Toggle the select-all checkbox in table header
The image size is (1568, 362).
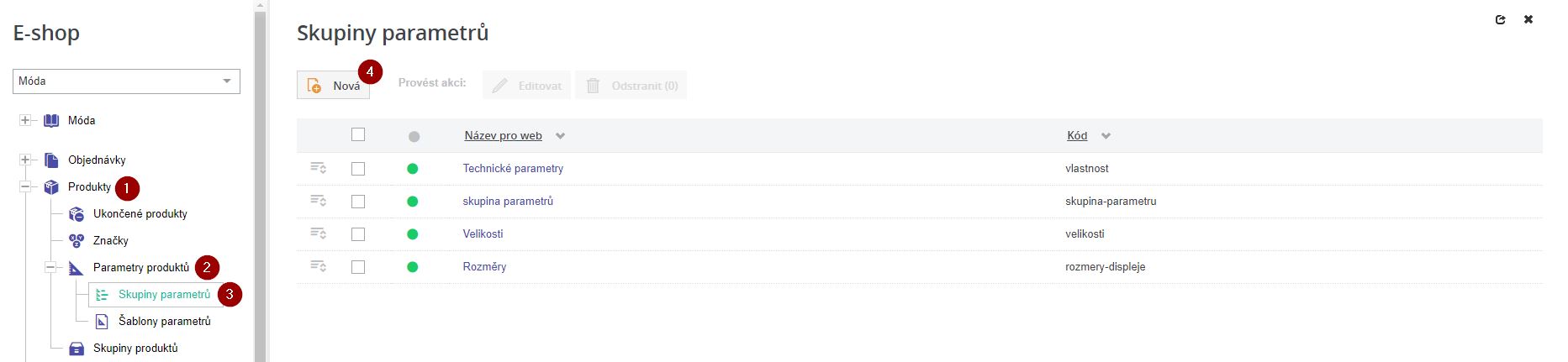pos(358,134)
